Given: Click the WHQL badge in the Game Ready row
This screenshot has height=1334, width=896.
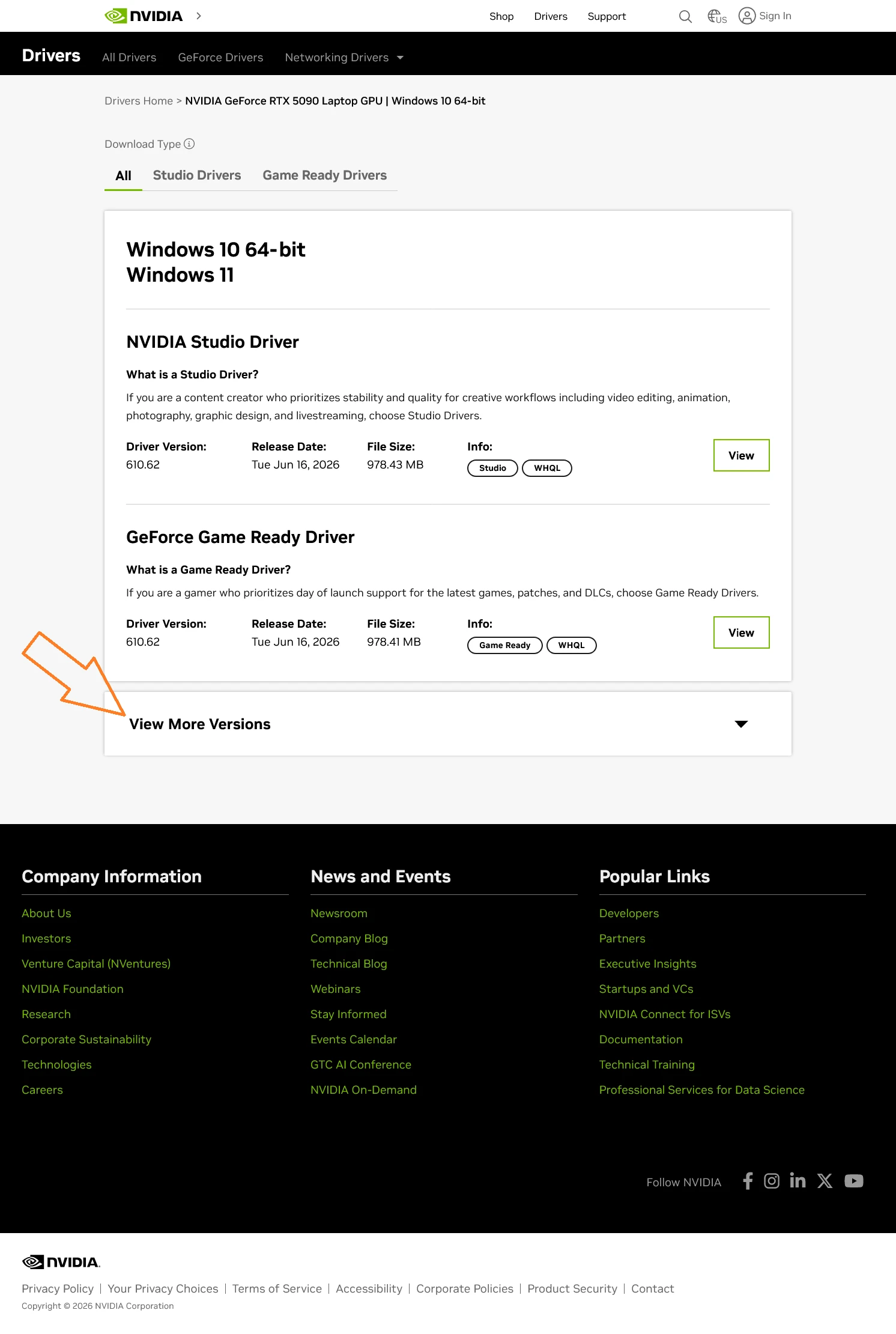Looking at the screenshot, I should pos(571,645).
